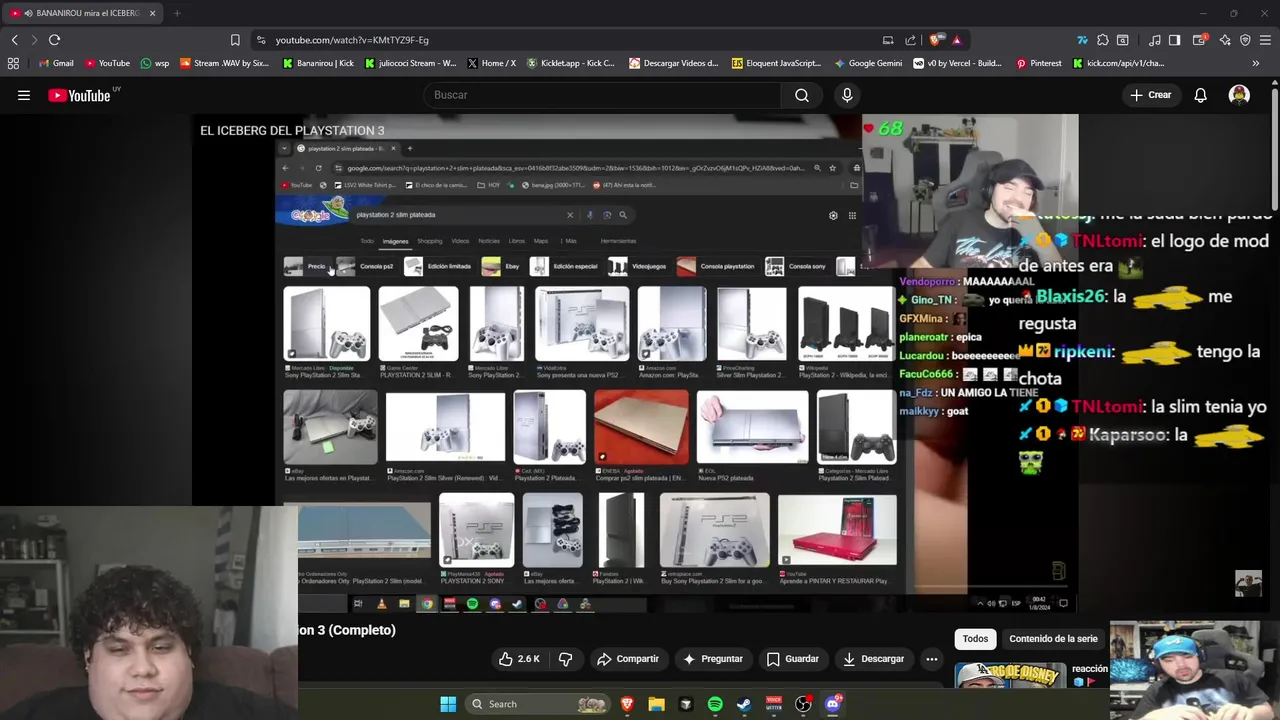This screenshot has height=720, width=1280.
Task: Open more actions three-dot menu under video
Action: point(931,659)
